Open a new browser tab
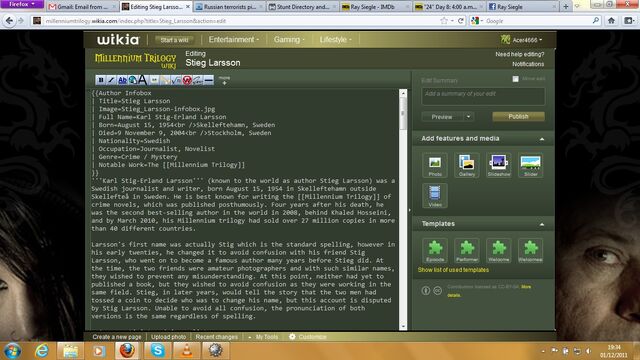Viewport: 640px width, 360px height. [566, 7]
